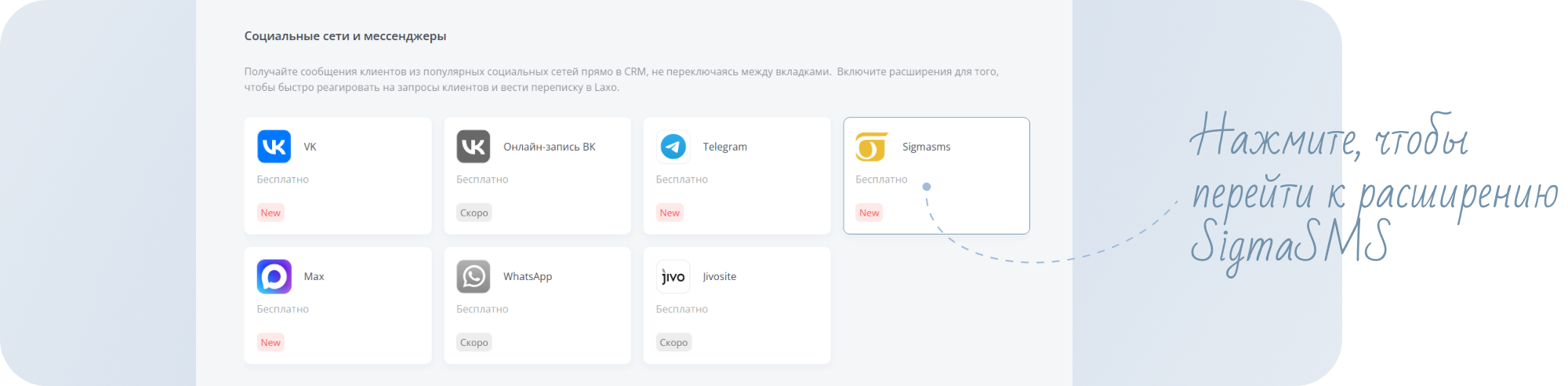Open the Telegram paper plane icon
Viewport: 1568px width, 386px height.
pyautogui.click(x=673, y=147)
